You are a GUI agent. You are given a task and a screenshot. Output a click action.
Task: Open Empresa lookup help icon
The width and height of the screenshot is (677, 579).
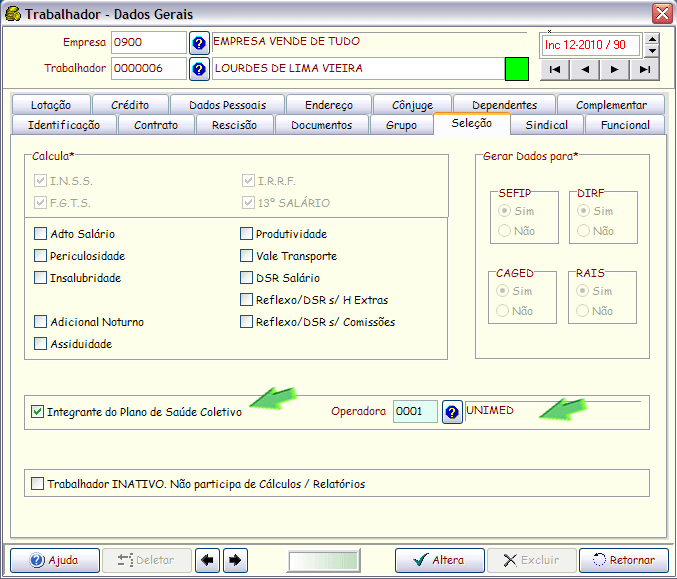point(199,43)
